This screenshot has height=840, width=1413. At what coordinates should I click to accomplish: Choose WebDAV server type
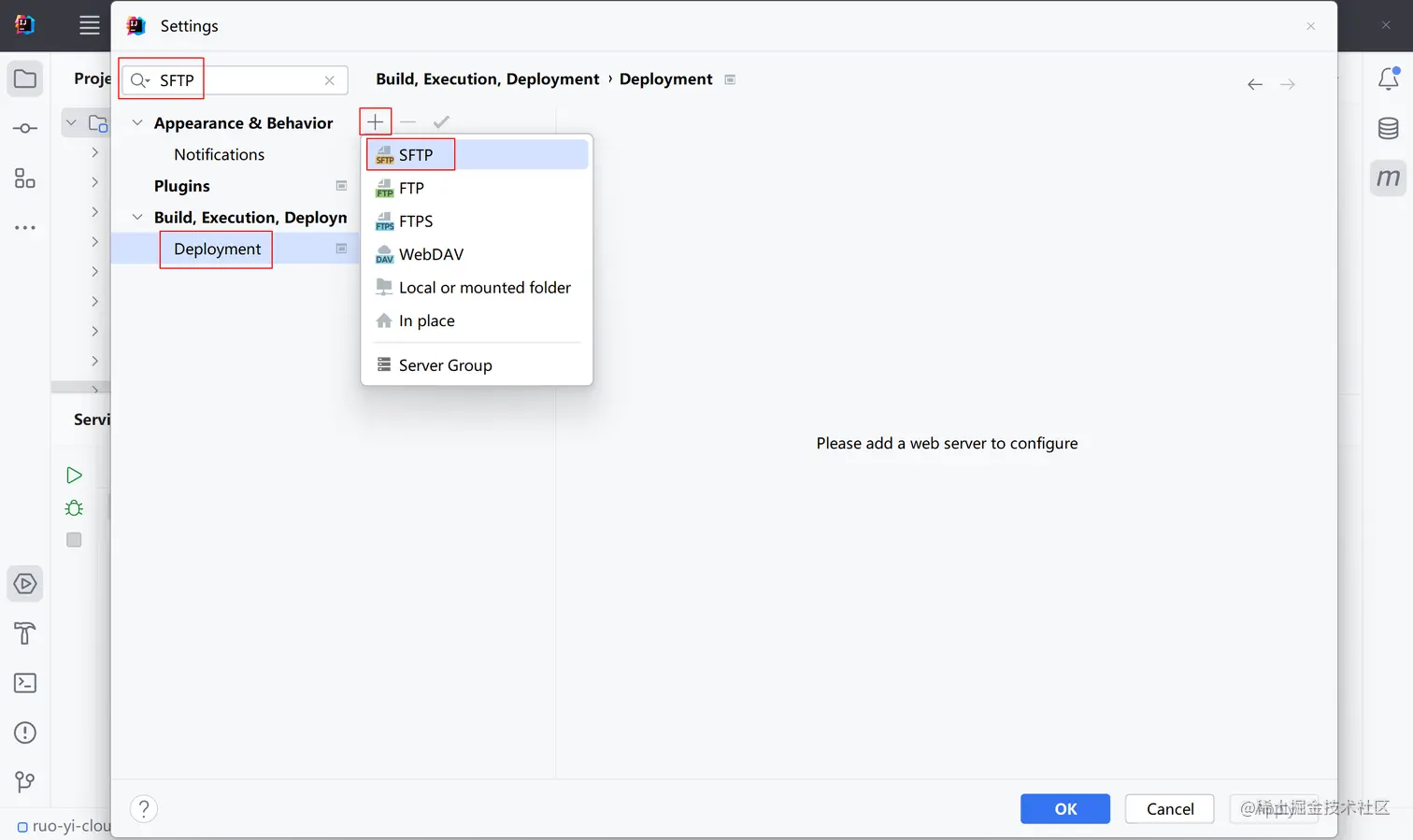click(x=477, y=254)
